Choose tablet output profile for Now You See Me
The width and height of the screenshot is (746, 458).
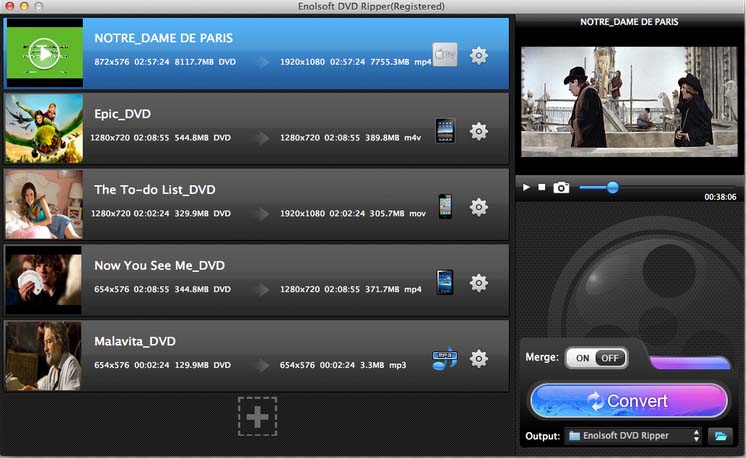click(445, 282)
